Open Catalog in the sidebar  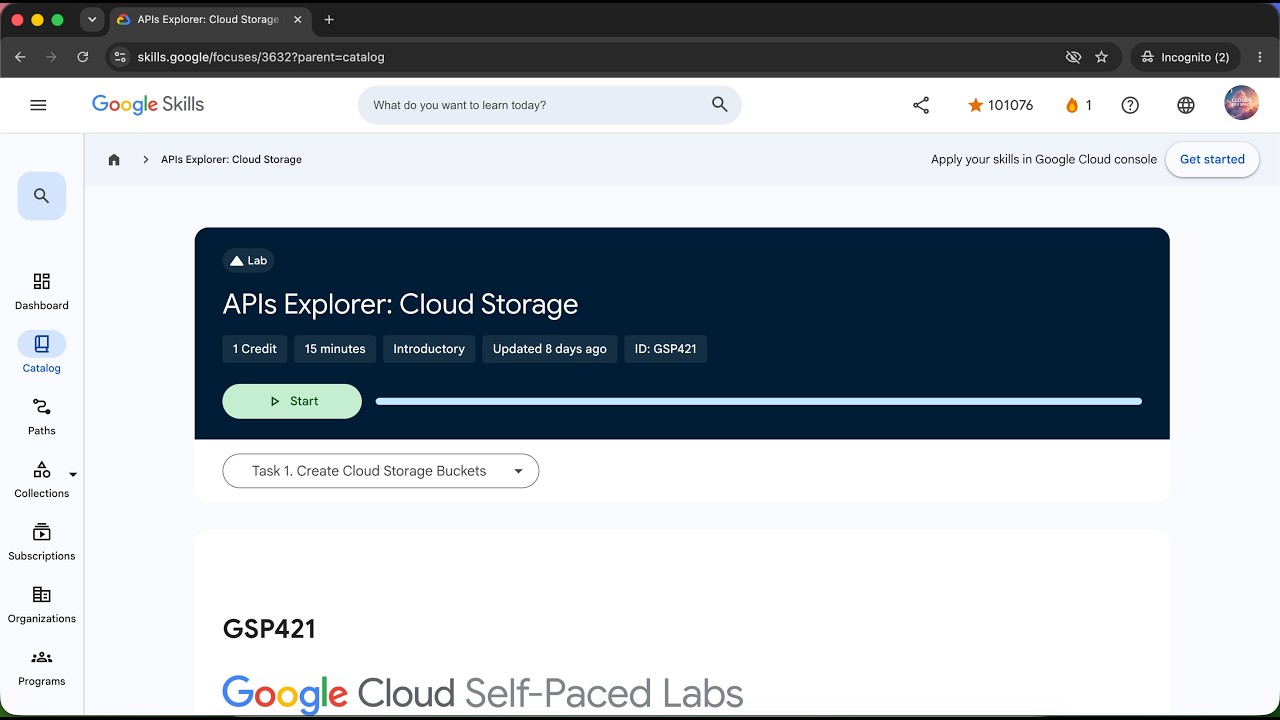click(x=42, y=353)
